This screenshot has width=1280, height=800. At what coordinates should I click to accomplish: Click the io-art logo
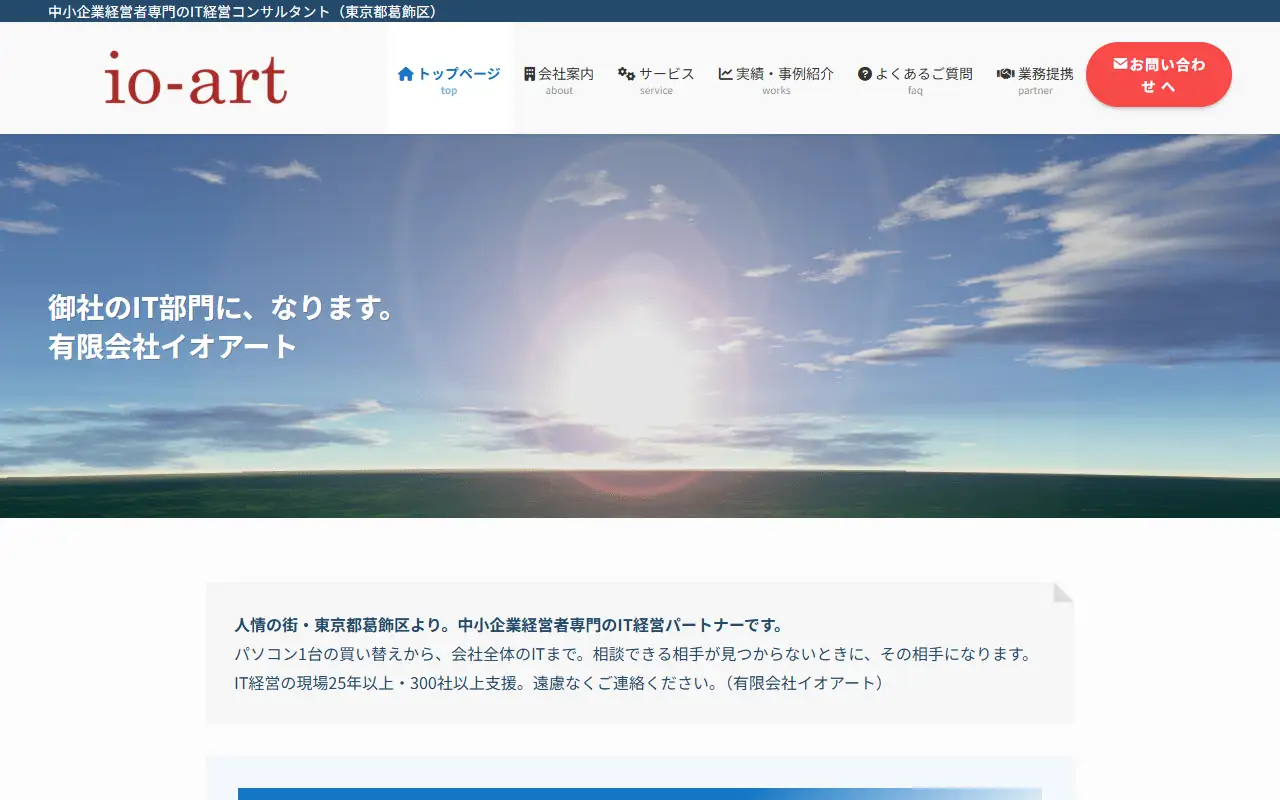coord(196,78)
